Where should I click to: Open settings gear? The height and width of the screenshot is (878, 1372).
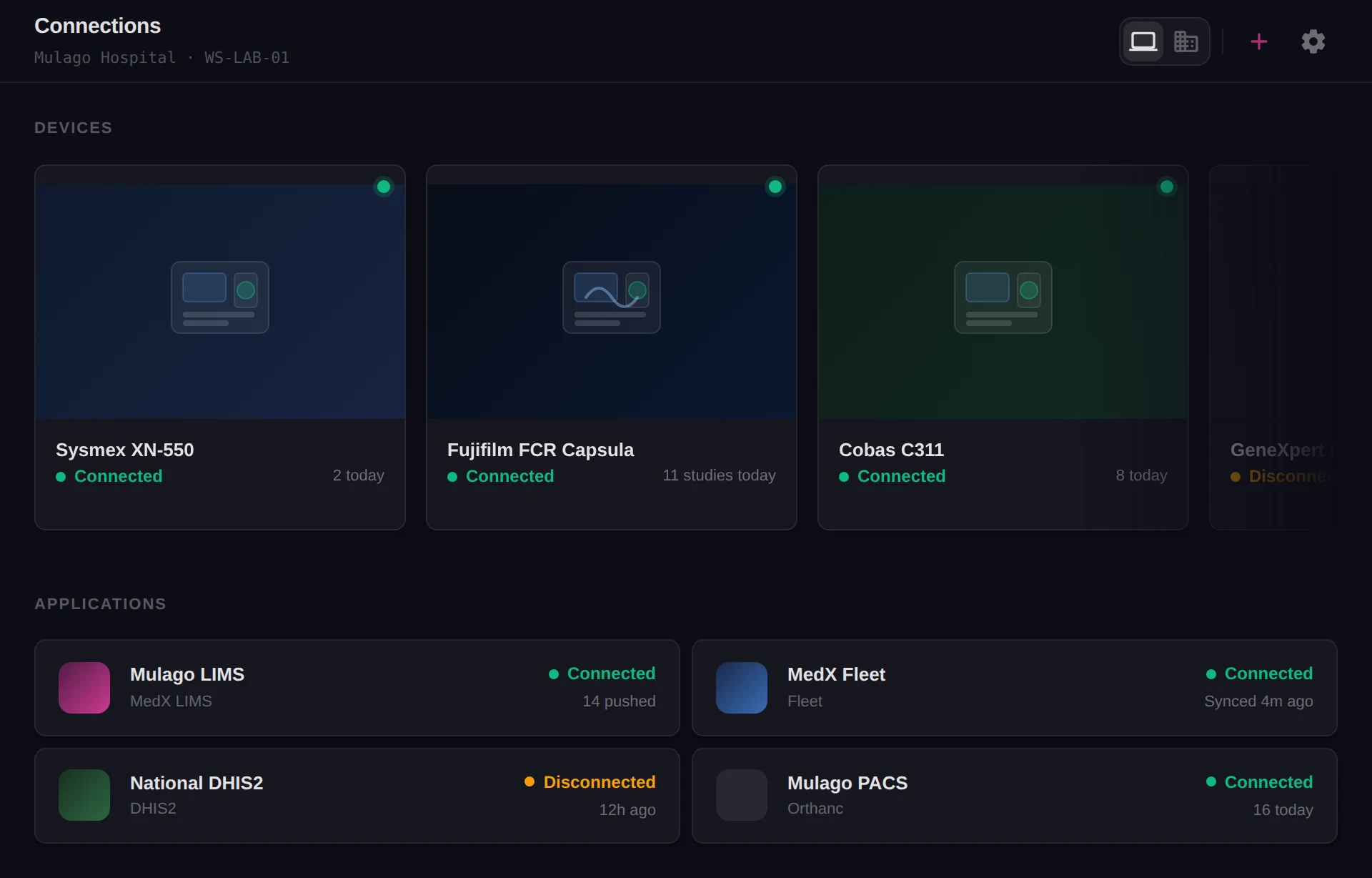click(1313, 41)
